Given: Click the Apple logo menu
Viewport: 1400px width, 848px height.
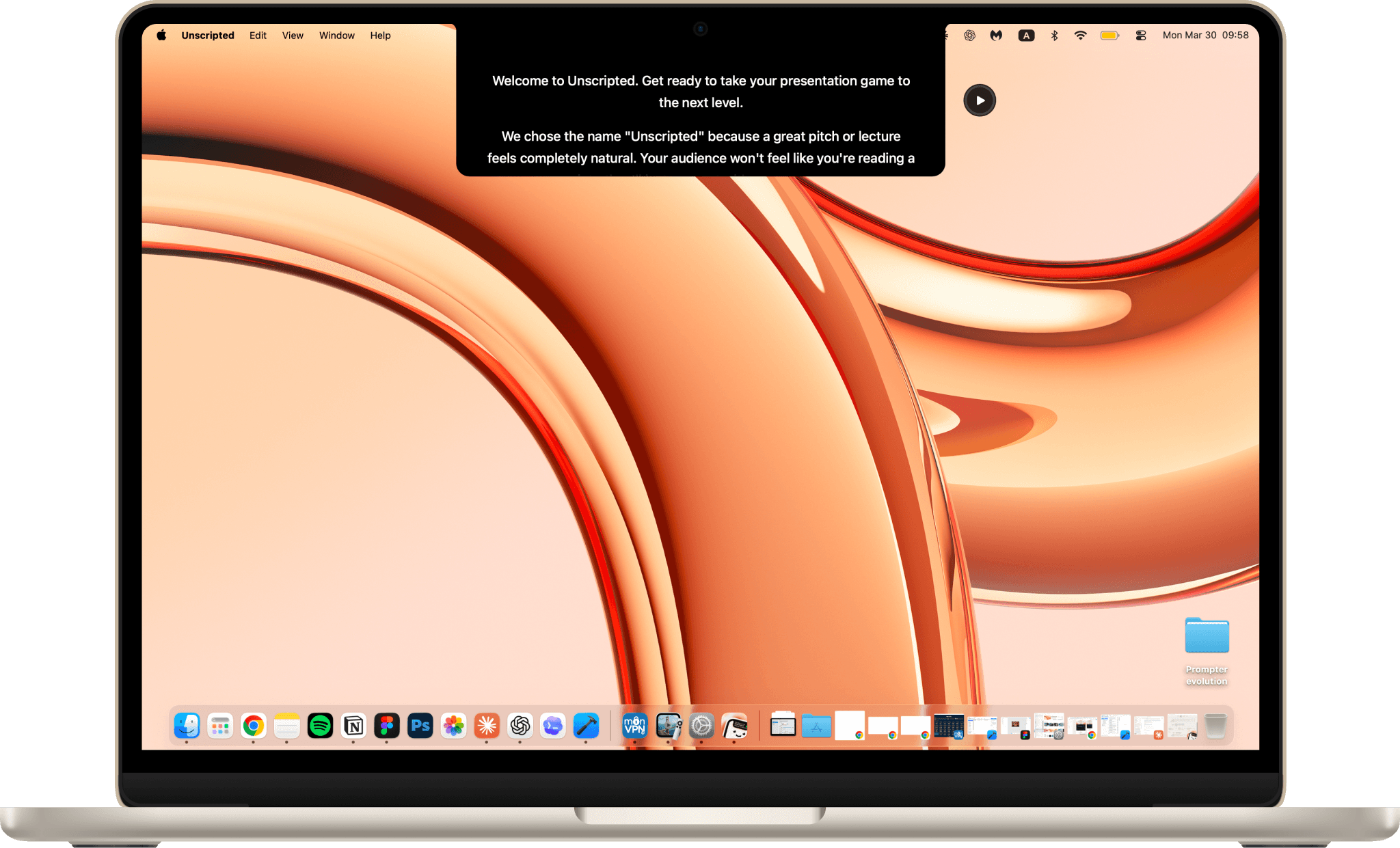Looking at the screenshot, I should pyautogui.click(x=161, y=36).
